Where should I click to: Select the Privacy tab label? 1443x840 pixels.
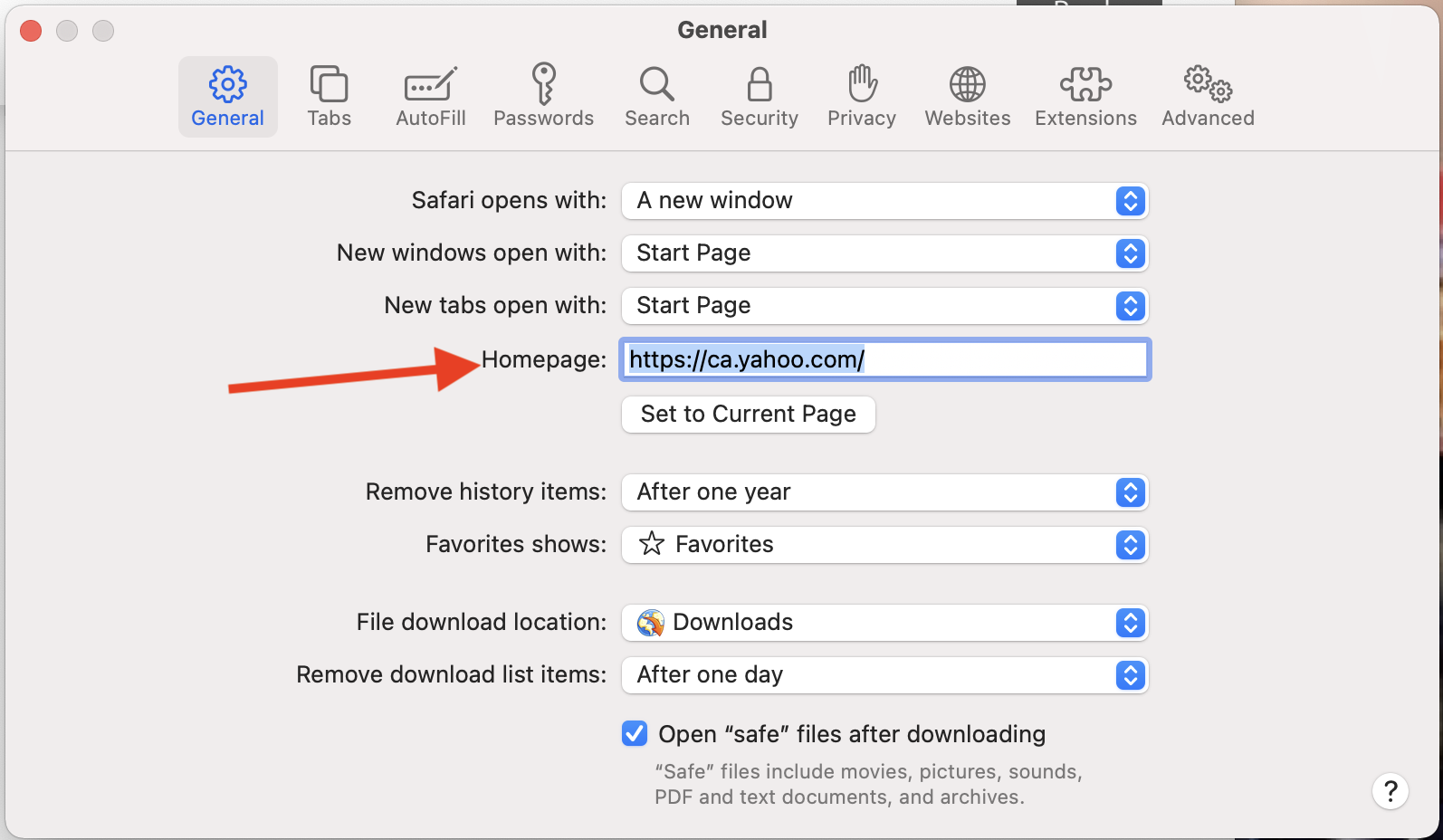pyautogui.click(x=862, y=119)
